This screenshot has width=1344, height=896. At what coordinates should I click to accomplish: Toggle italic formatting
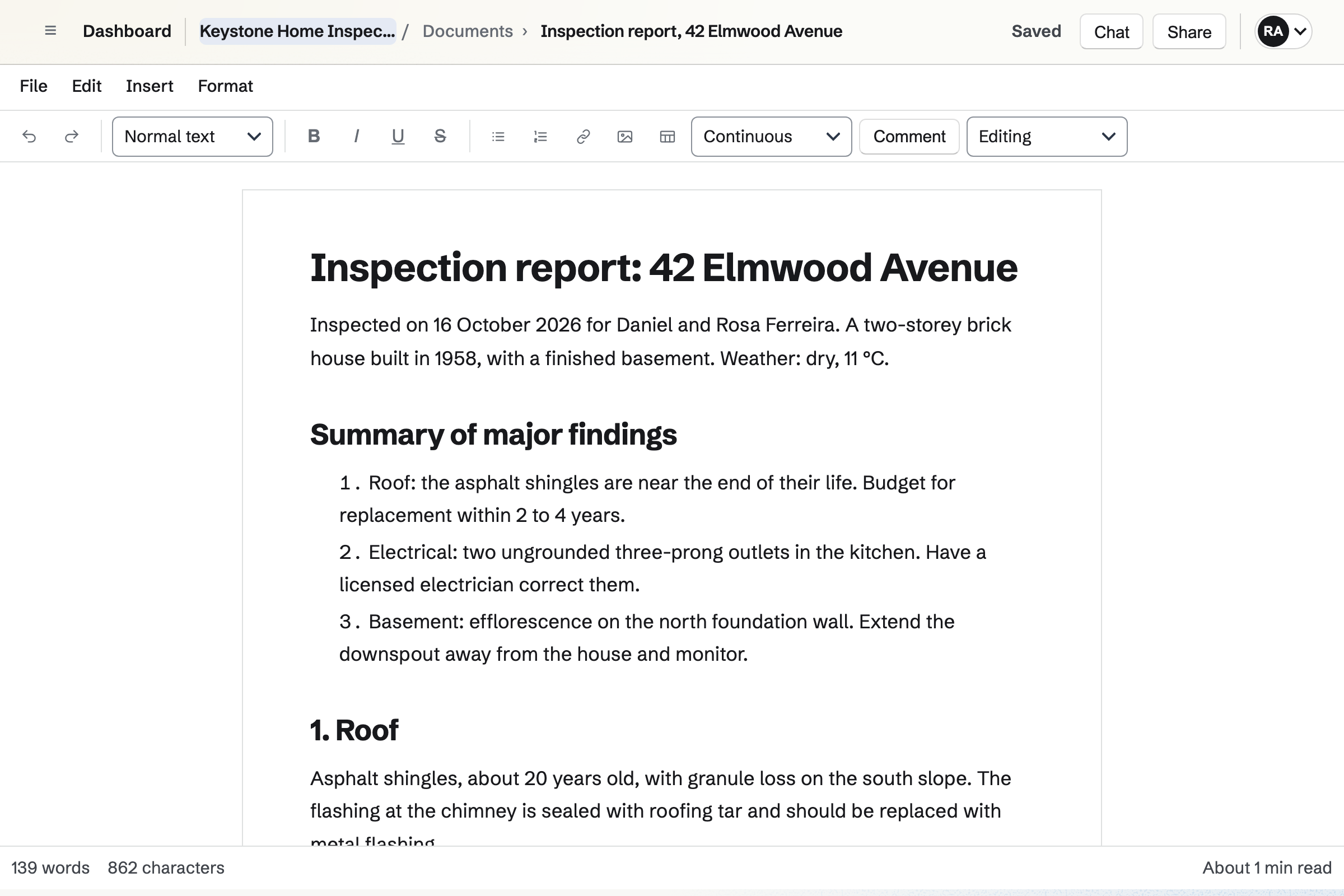[356, 137]
